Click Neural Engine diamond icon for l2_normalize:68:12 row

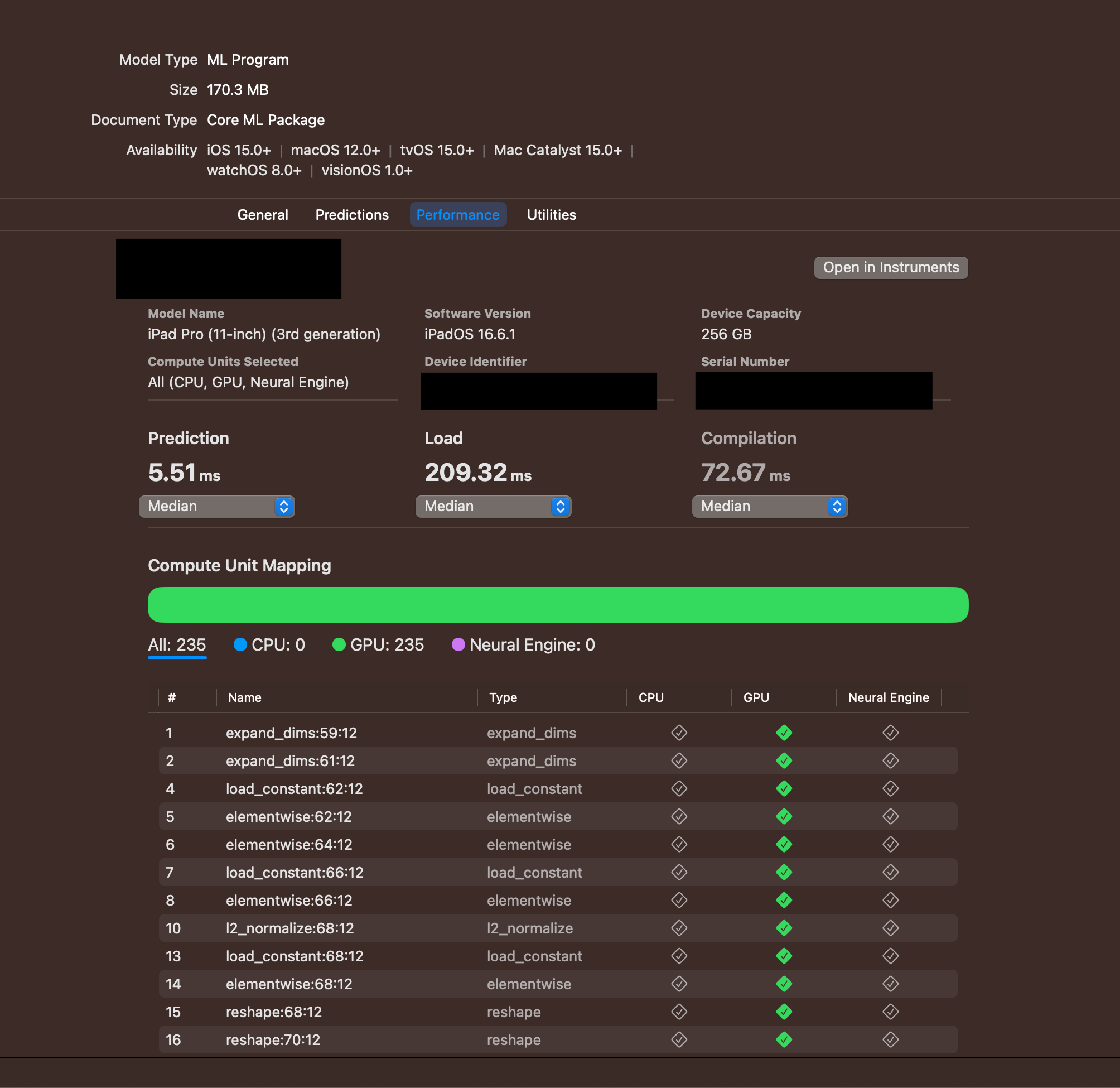coord(890,928)
